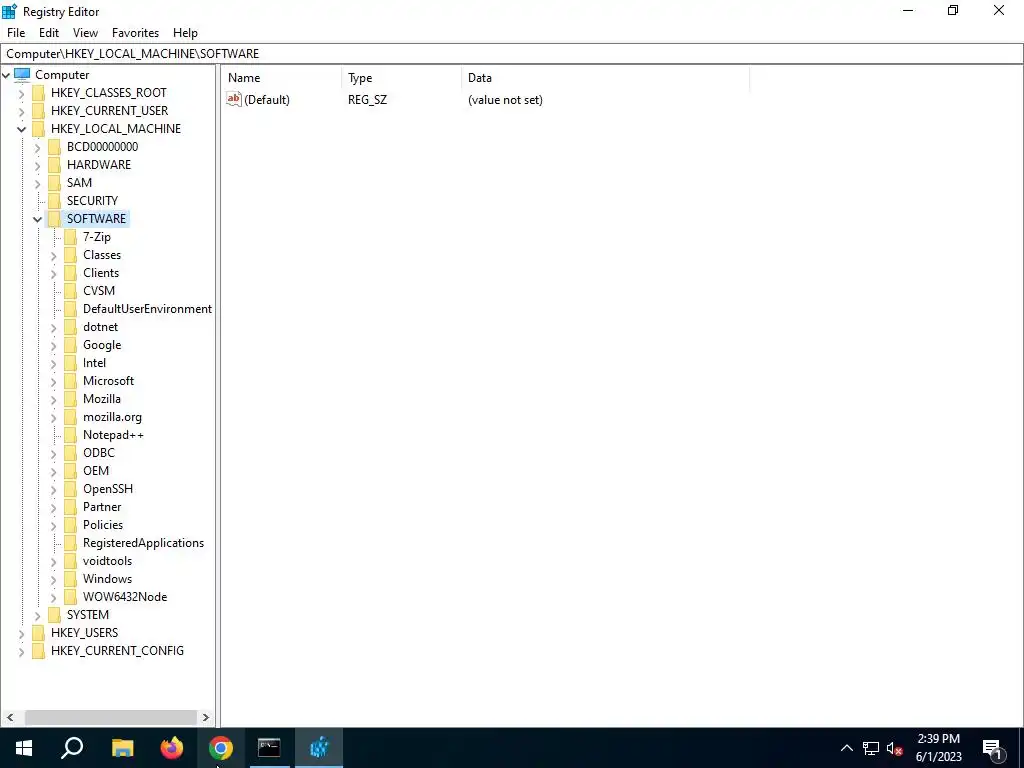Select the dotnet key
Viewport: 1024px width, 768px height.
[x=101, y=327]
